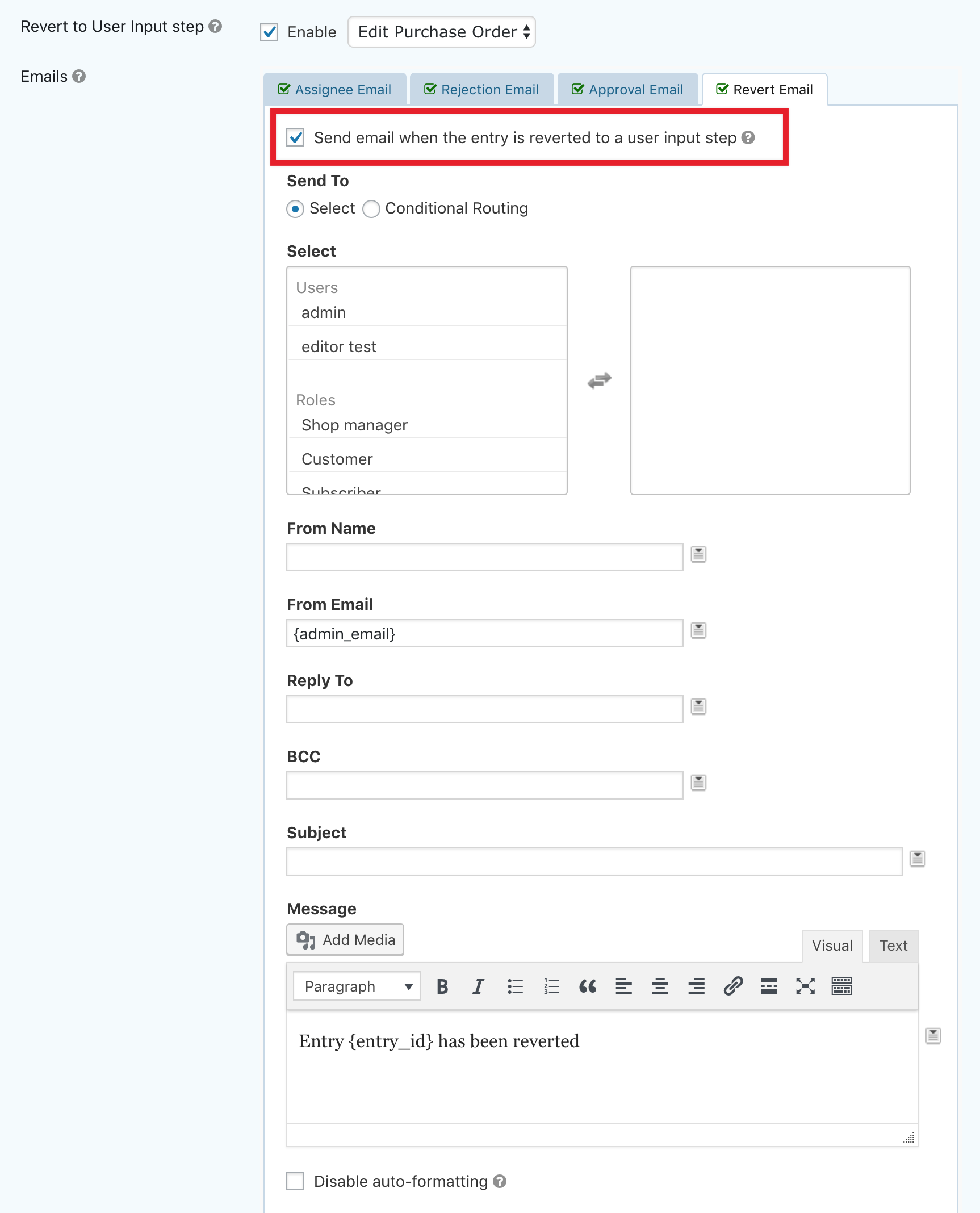The image size is (980, 1213).
Task: Select editor test user
Action: click(428, 346)
